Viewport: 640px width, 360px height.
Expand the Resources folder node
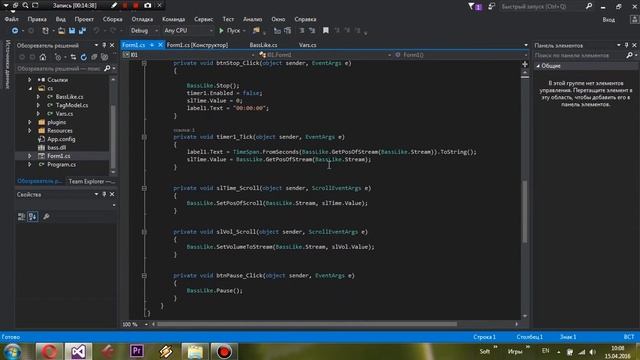pyautogui.click(x=30, y=131)
